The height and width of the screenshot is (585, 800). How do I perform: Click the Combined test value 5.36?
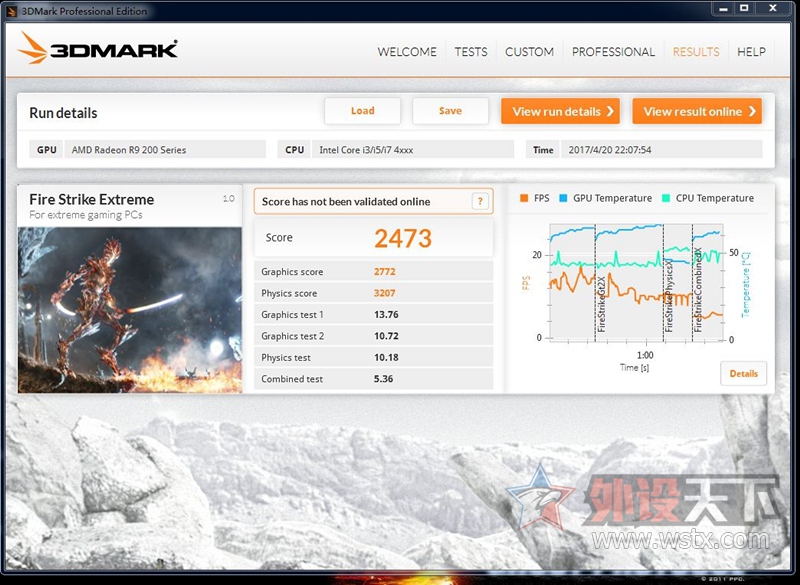tap(384, 379)
